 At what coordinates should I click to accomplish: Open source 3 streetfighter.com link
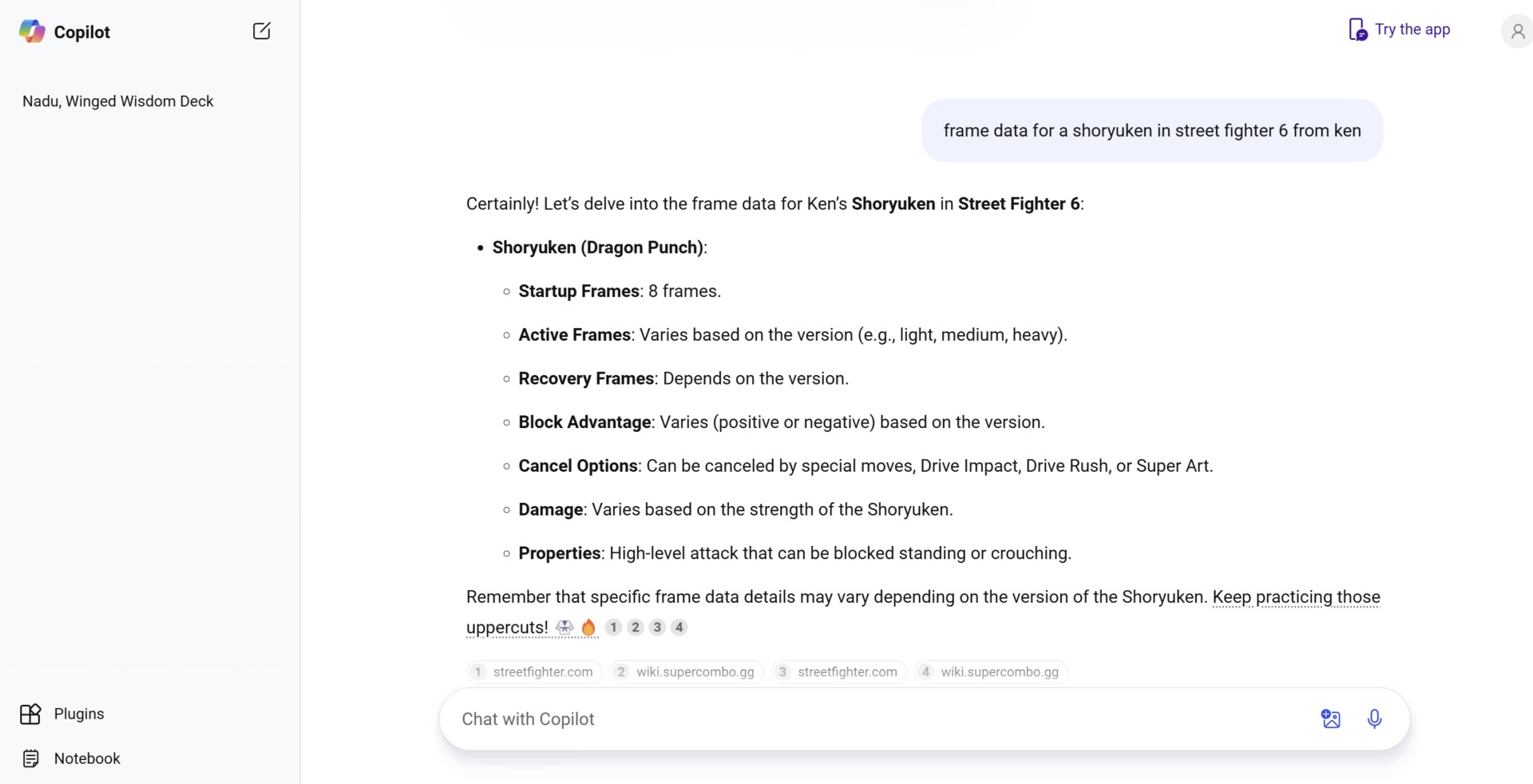point(838,671)
